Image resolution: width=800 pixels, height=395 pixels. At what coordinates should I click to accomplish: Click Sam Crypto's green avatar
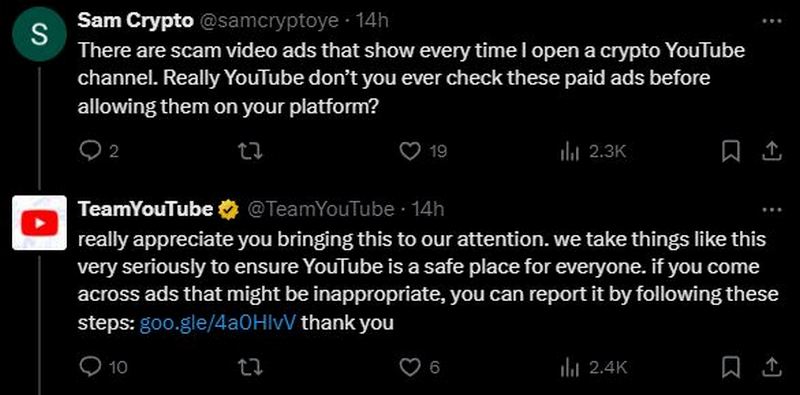(39, 35)
